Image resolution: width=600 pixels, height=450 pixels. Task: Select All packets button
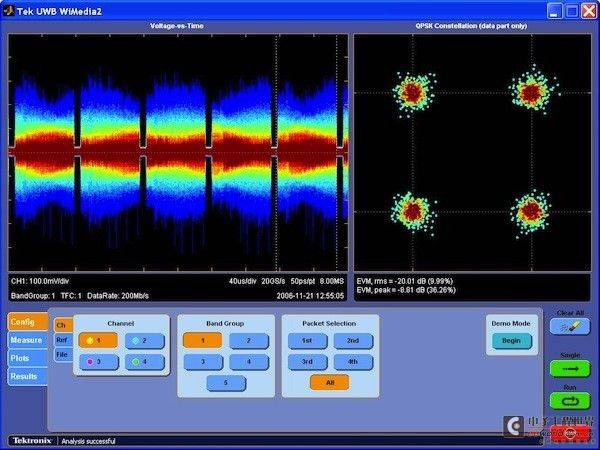click(x=330, y=383)
